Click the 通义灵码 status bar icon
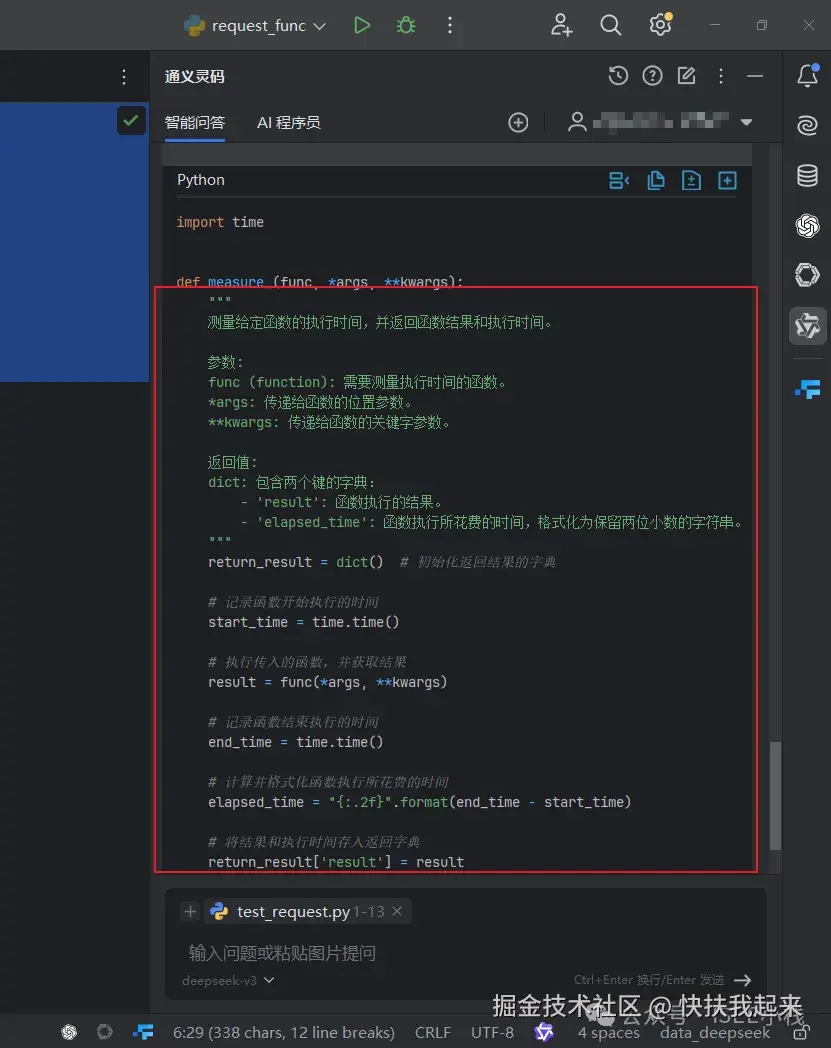 (x=544, y=1033)
